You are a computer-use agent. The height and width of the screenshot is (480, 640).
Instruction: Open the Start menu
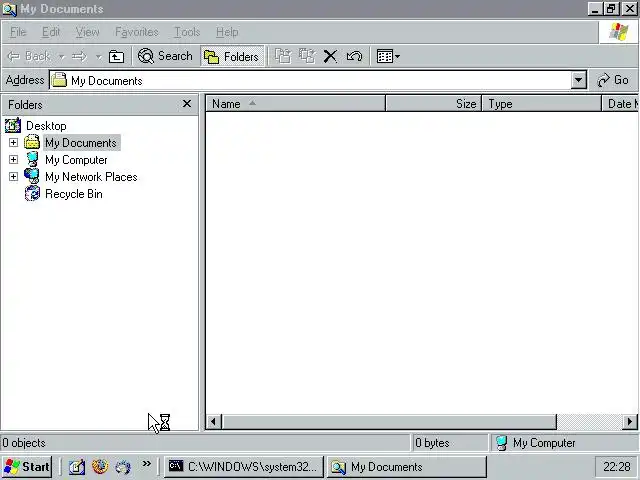[27, 467]
